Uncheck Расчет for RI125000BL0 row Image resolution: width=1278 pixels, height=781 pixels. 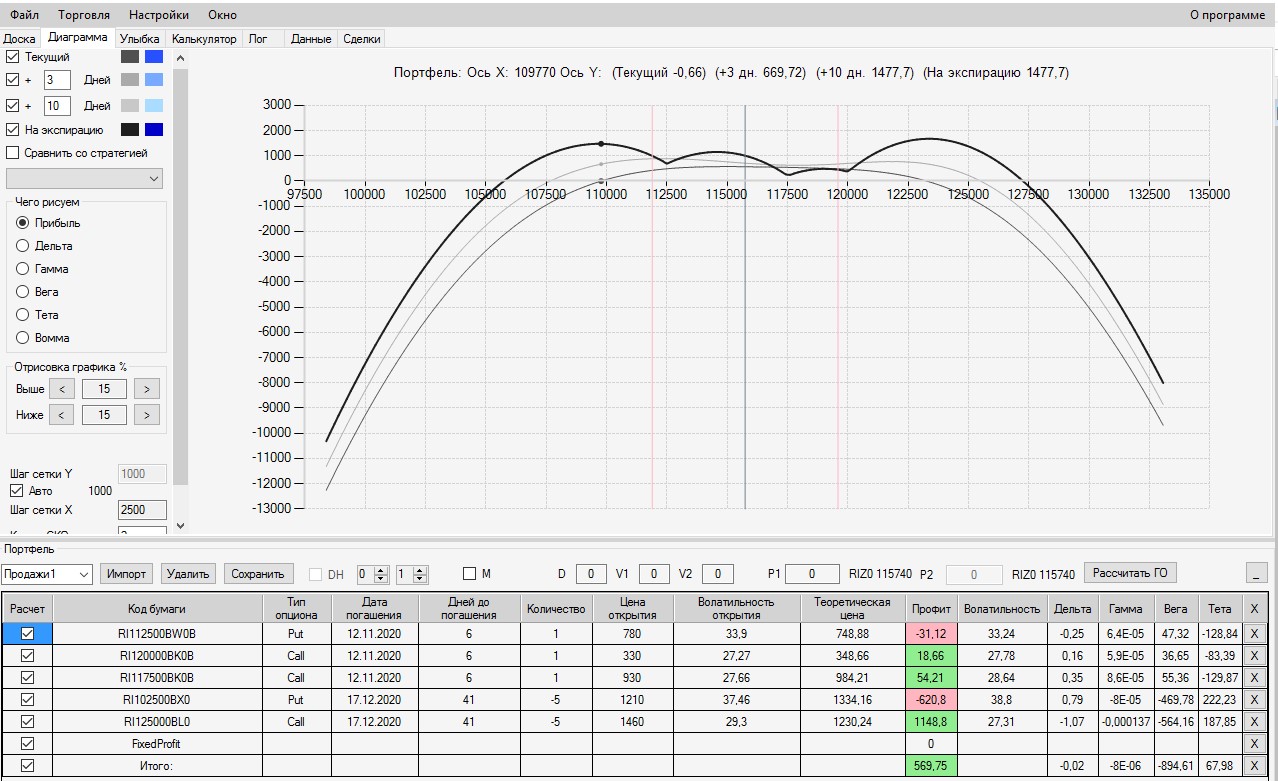click(x=27, y=721)
